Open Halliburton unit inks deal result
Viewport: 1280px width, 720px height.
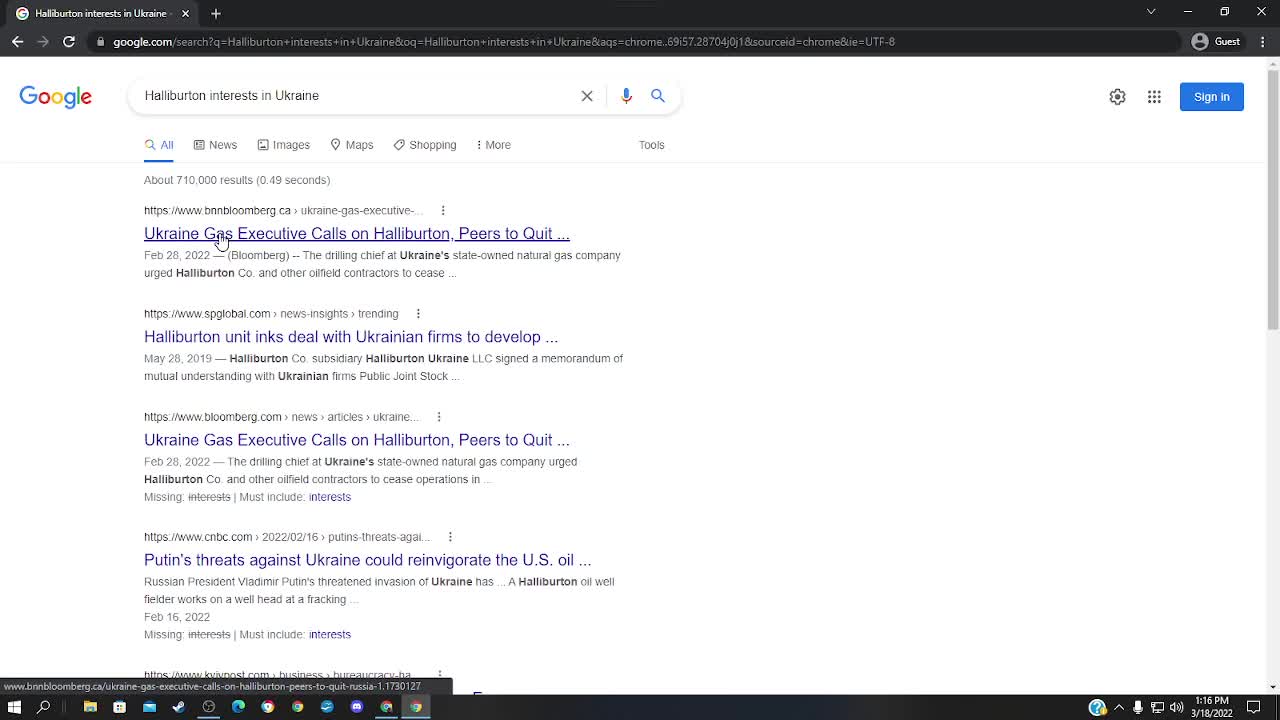(x=351, y=337)
